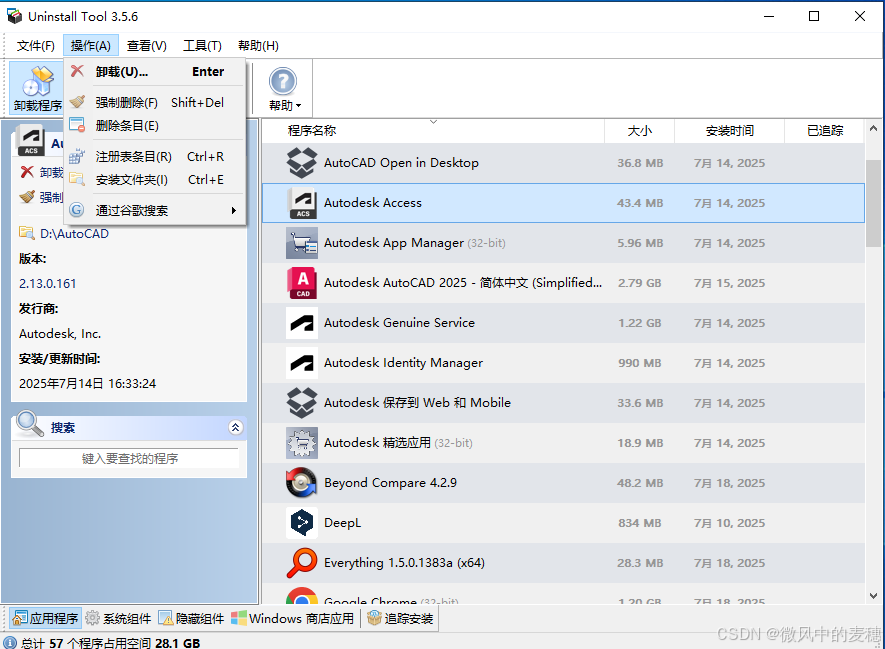Select the Everything 1.5.0.1383a (x64) row

click(563, 563)
